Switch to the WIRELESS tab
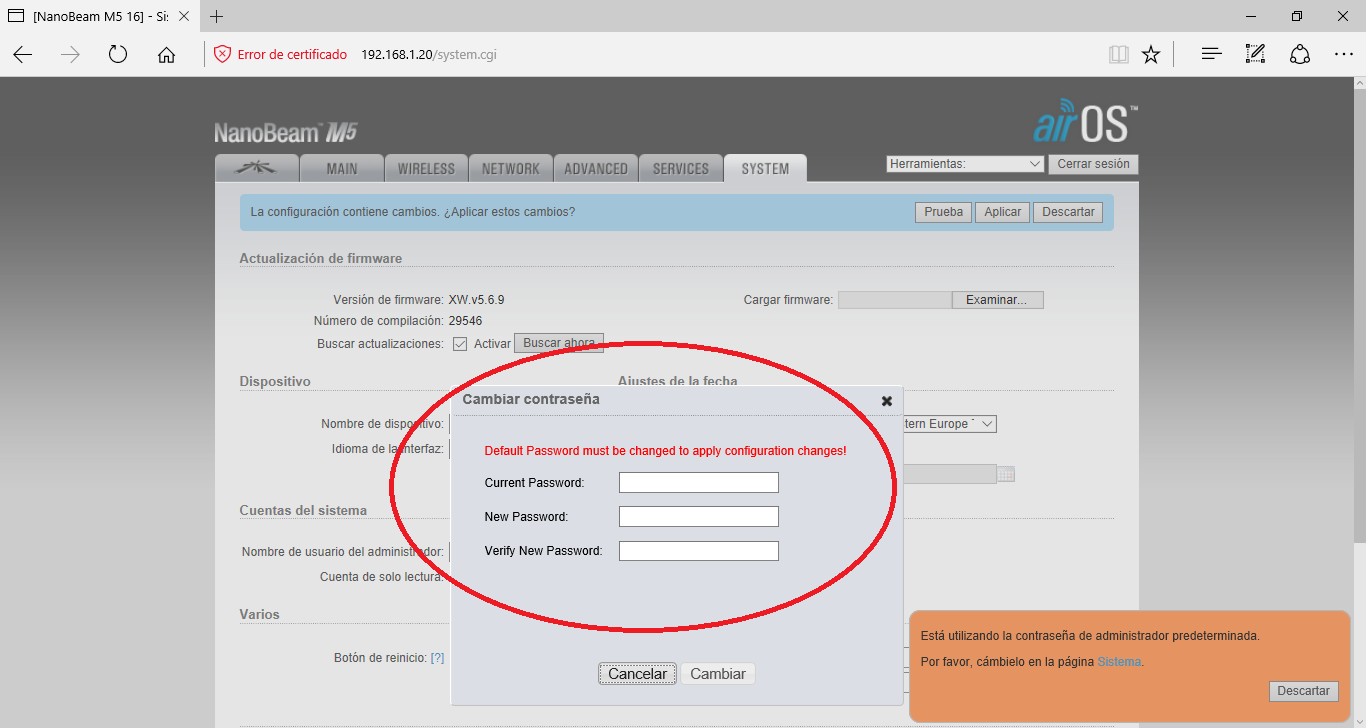The image size is (1366, 728). [426, 169]
